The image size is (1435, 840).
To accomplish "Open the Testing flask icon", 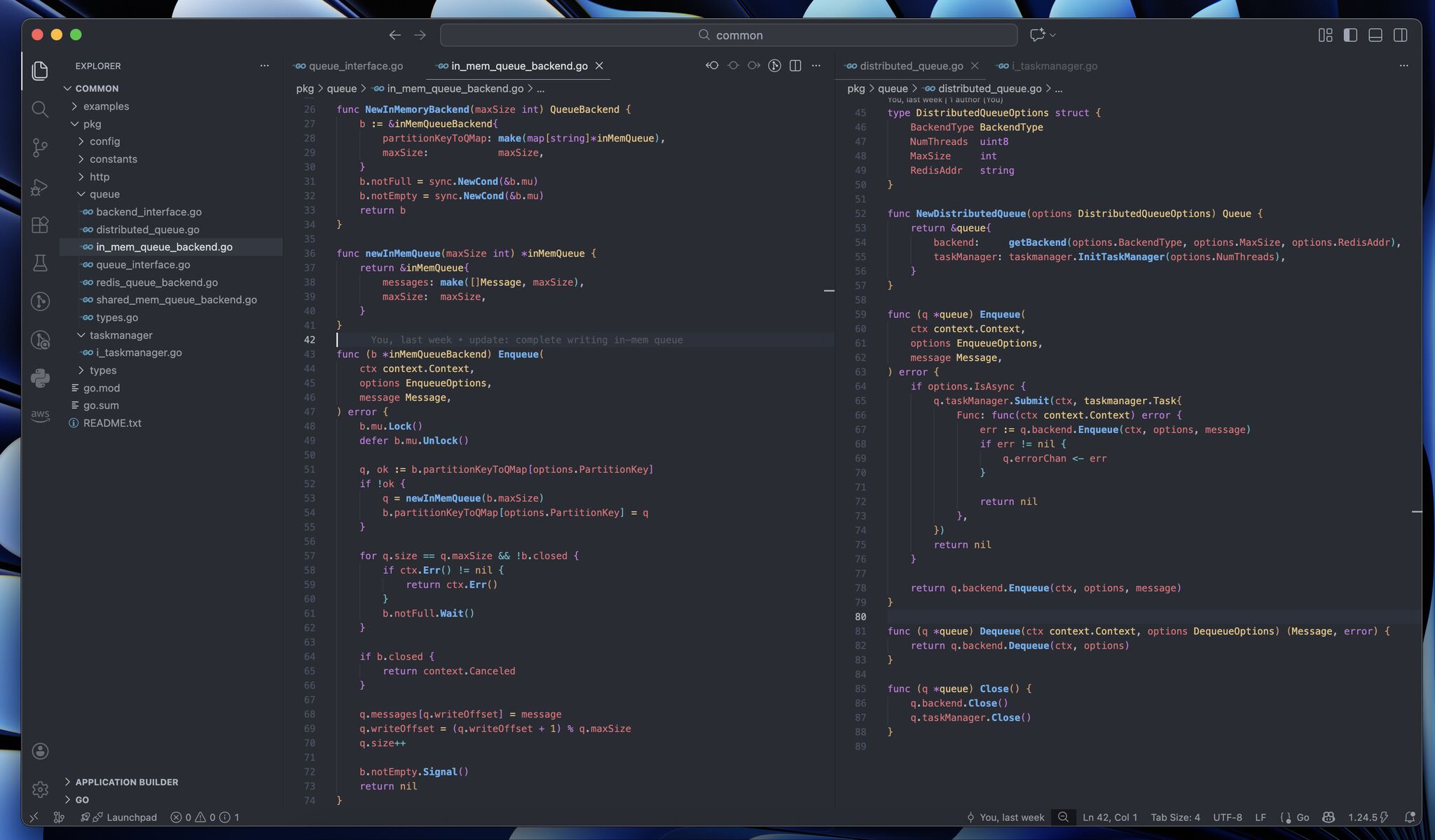I will point(40,263).
